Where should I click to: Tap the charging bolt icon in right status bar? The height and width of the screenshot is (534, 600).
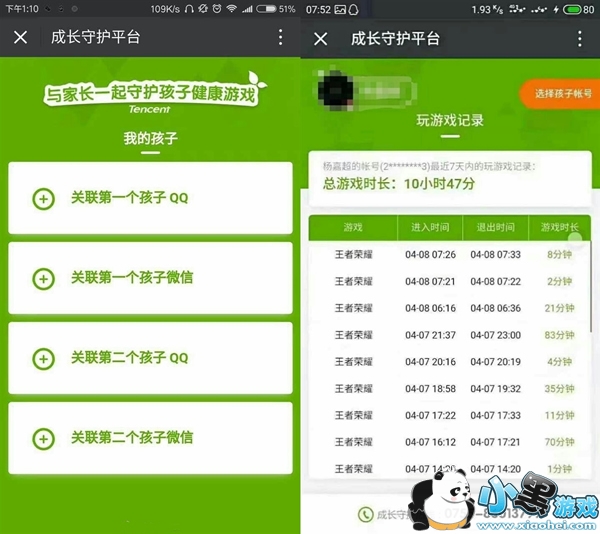coord(556,9)
